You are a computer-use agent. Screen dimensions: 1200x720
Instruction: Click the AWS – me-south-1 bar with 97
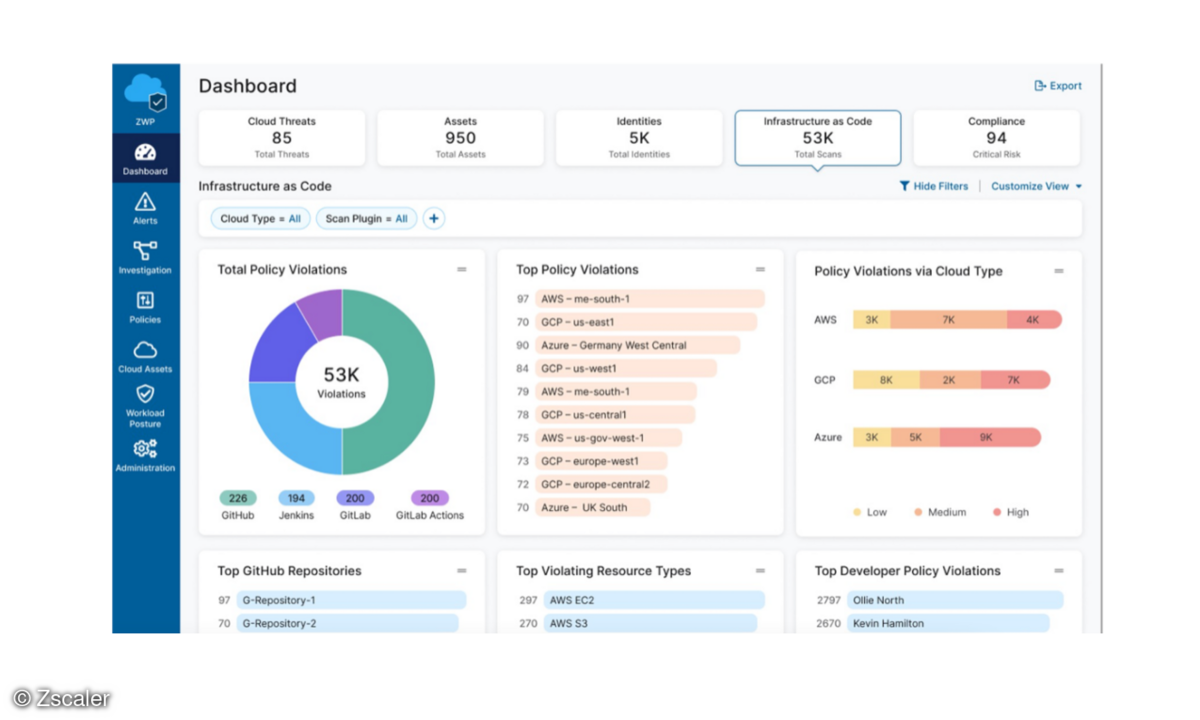(x=650, y=299)
